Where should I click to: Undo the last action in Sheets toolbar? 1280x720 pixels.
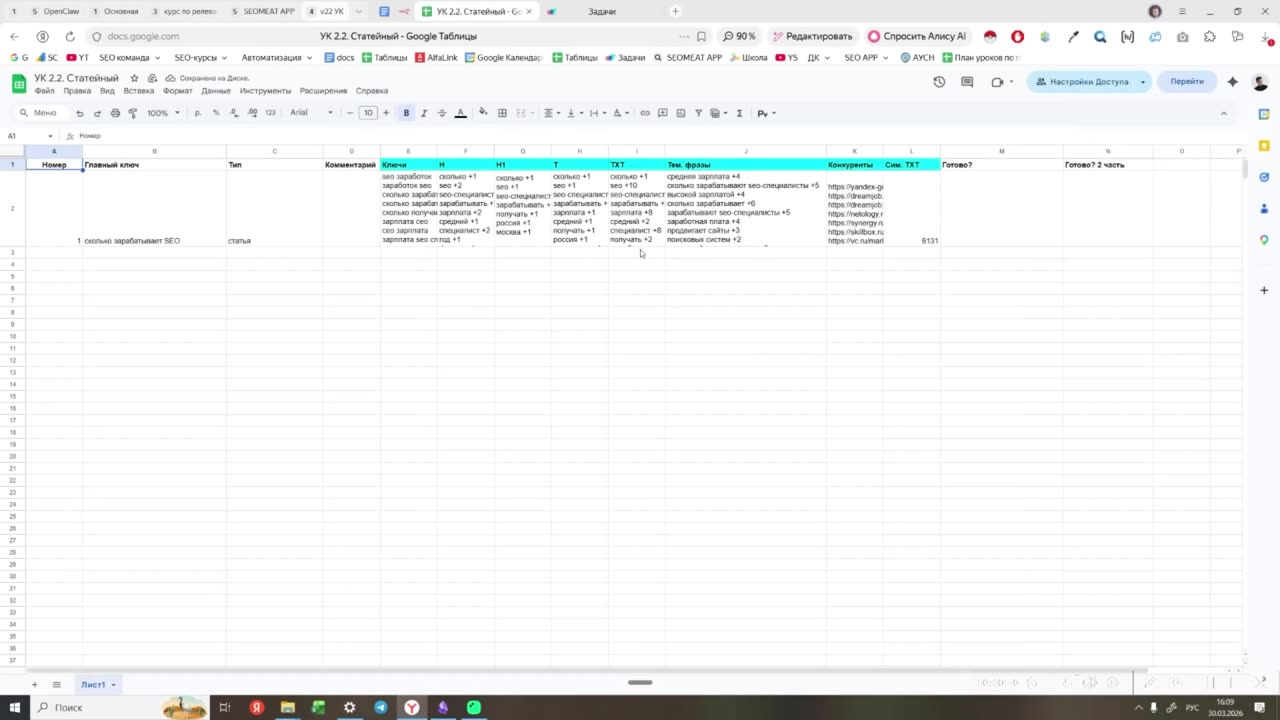(80, 113)
